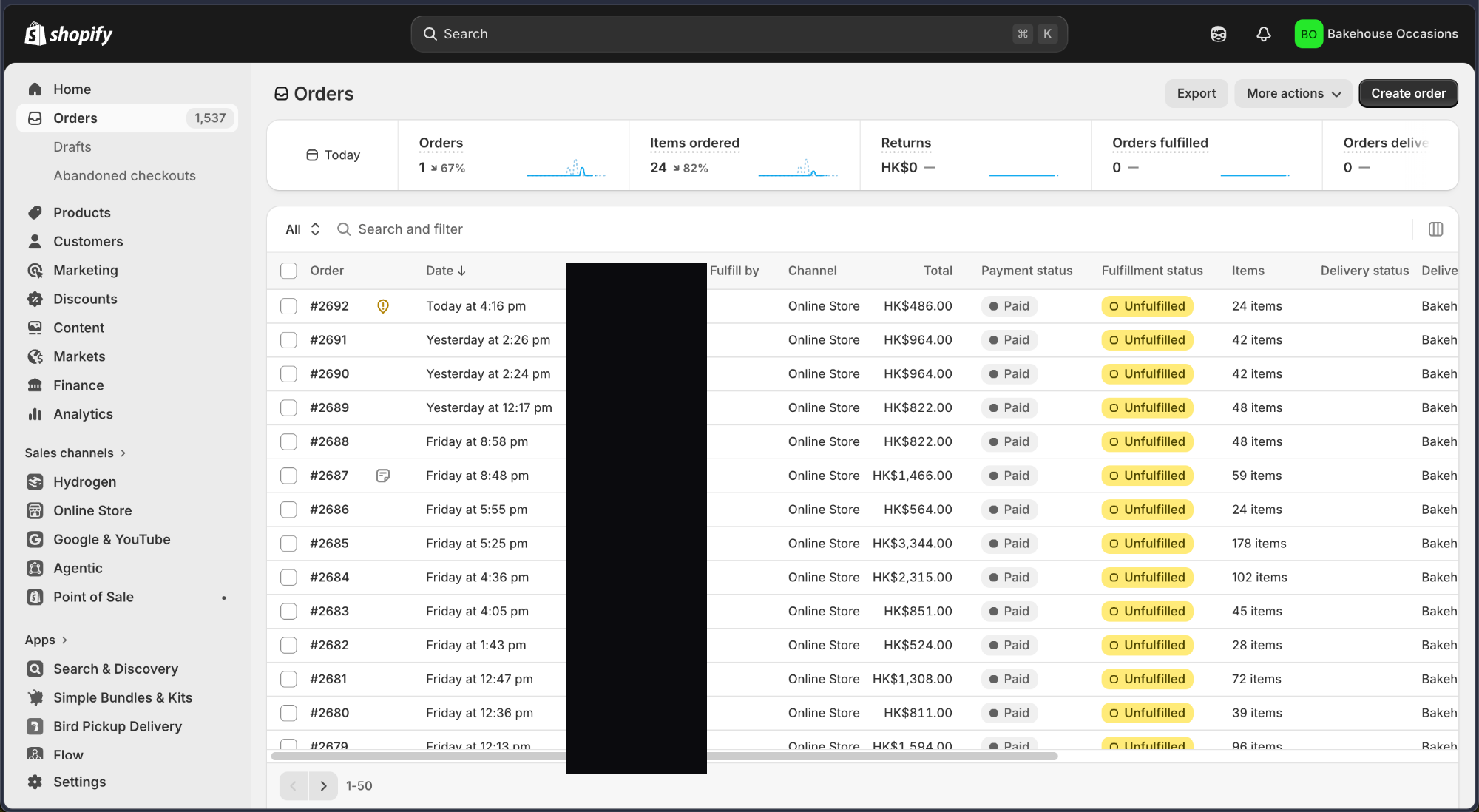Open the All views dropdown
This screenshot has height=812, width=1479.
click(302, 229)
